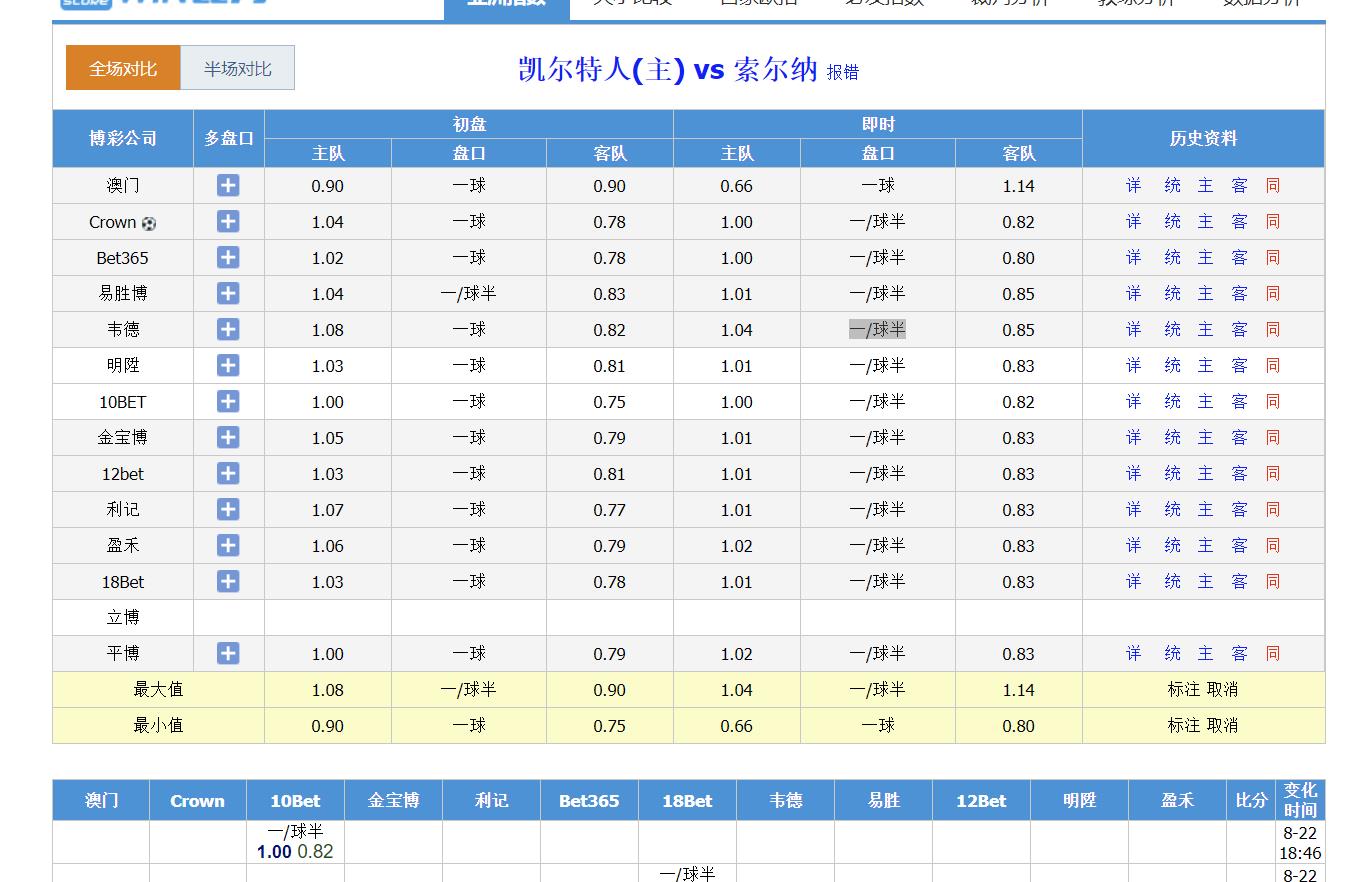Open 统 link in 金宝博 row

(x=1172, y=437)
